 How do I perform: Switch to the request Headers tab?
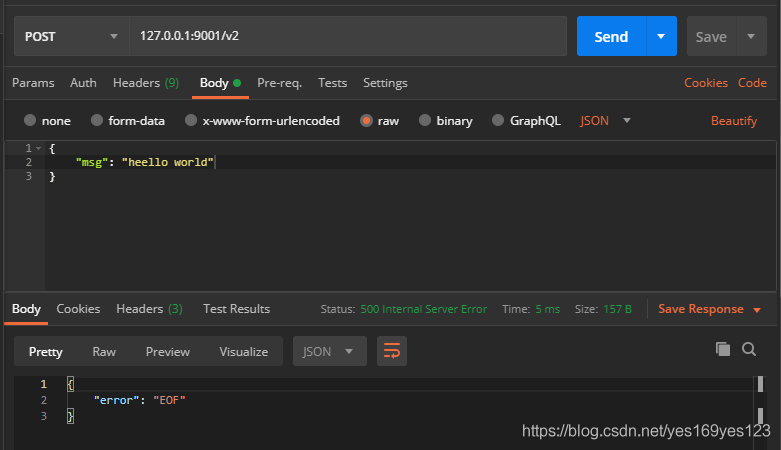(x=145, y=83)
